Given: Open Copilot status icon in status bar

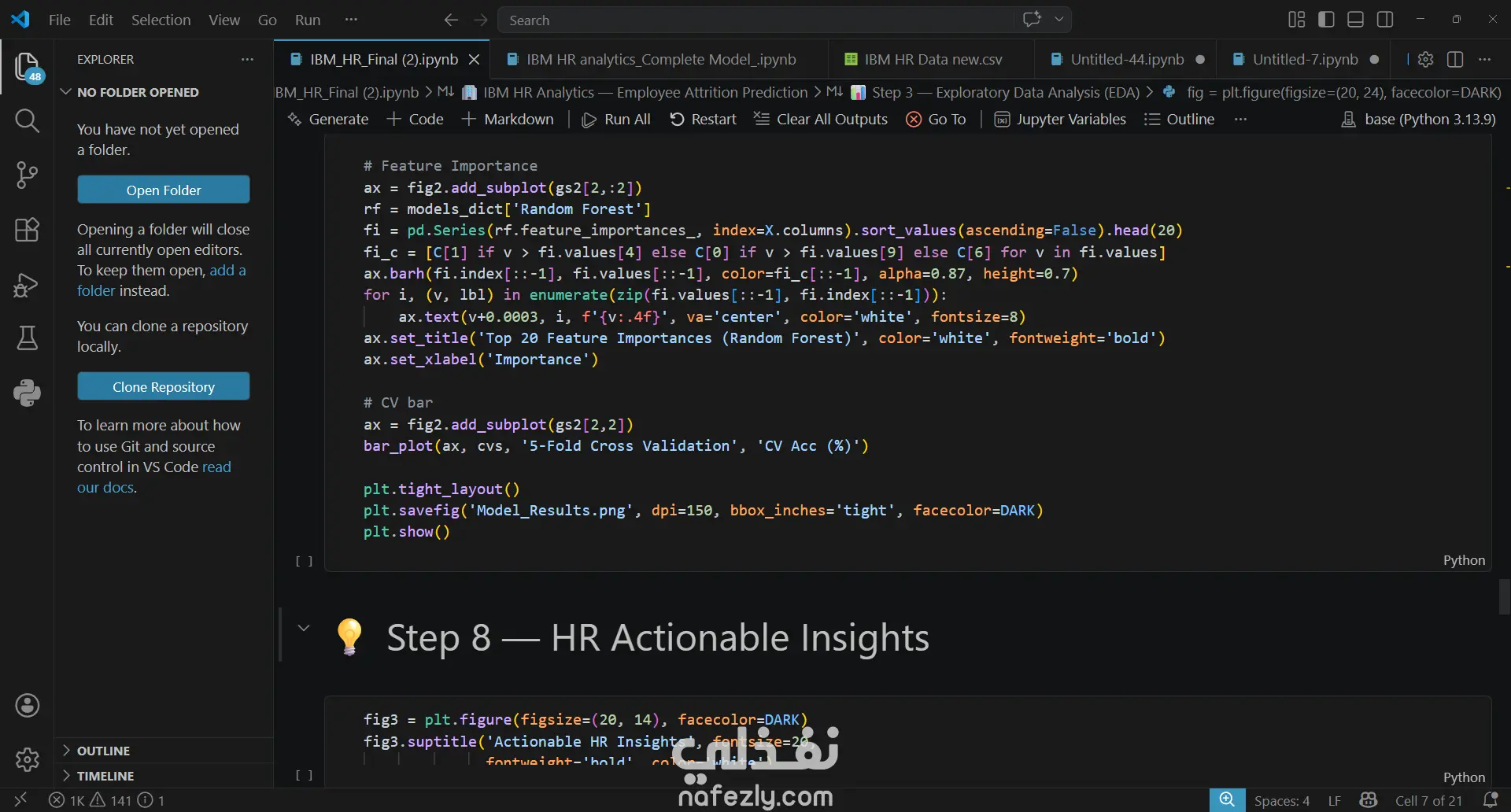Looking at the screenshot, I should tap(1369, 800).
